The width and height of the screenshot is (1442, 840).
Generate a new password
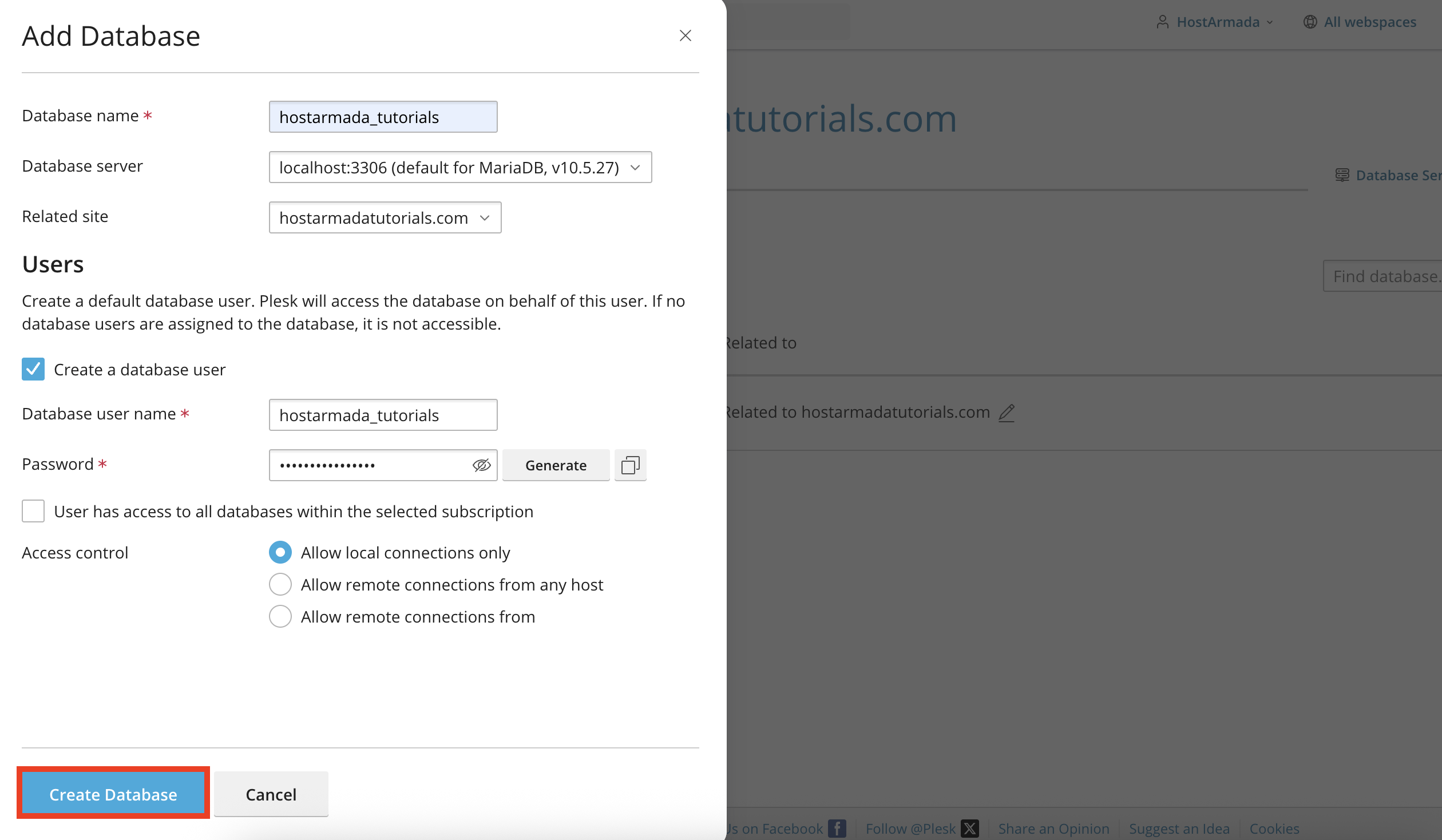click(556, 465)
